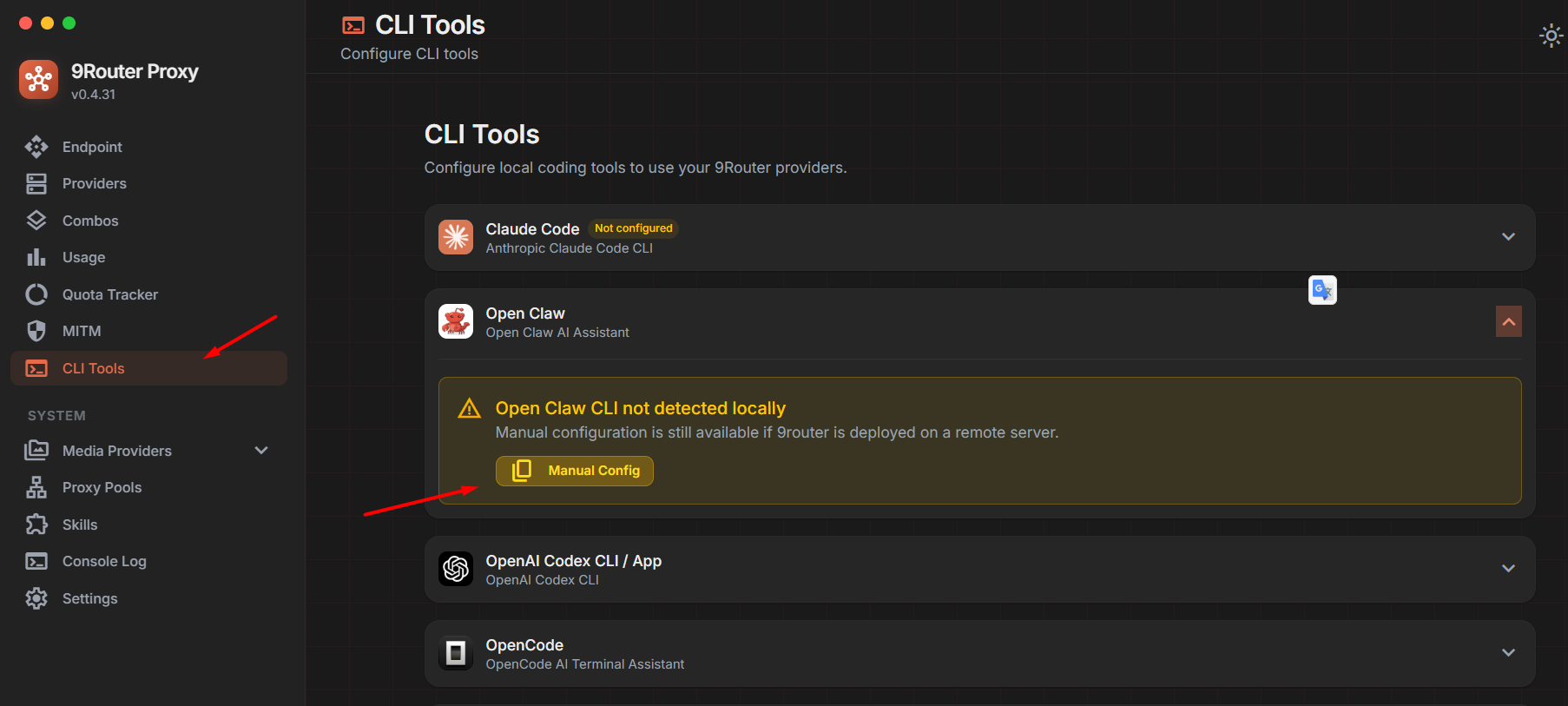
Task: Click the Combos layers icon
Action: click(36, 221)
